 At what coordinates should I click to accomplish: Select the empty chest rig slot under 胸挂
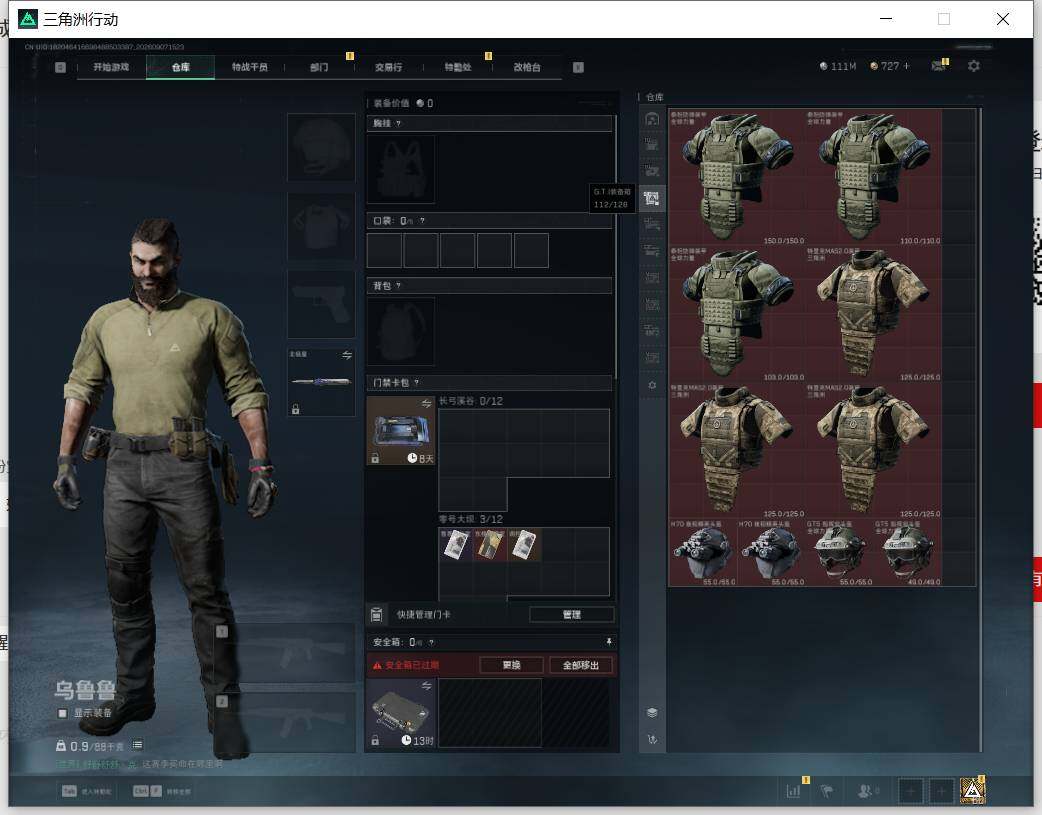pos(401,170)
